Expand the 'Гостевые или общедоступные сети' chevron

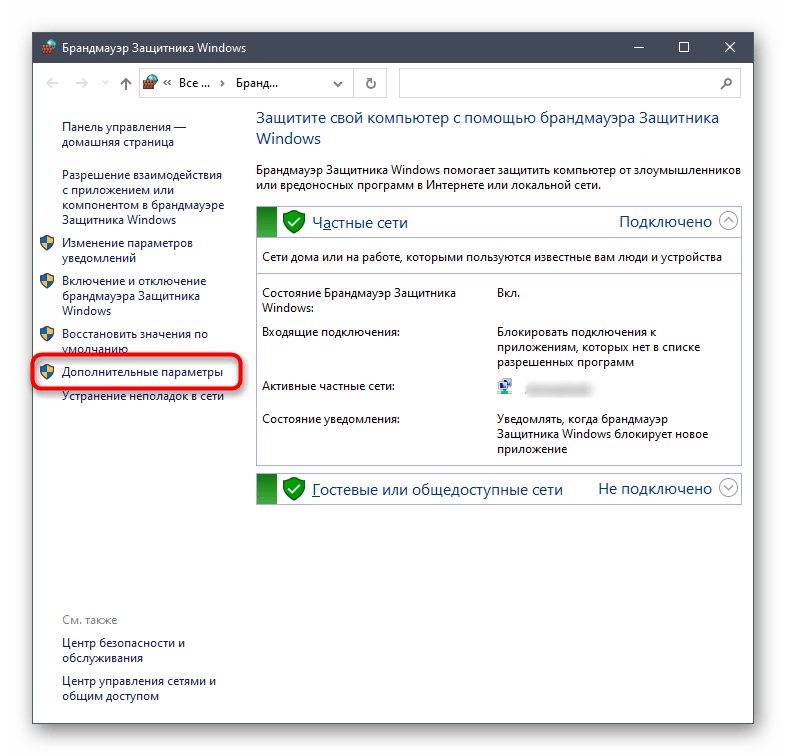click(x=728, y=487)
